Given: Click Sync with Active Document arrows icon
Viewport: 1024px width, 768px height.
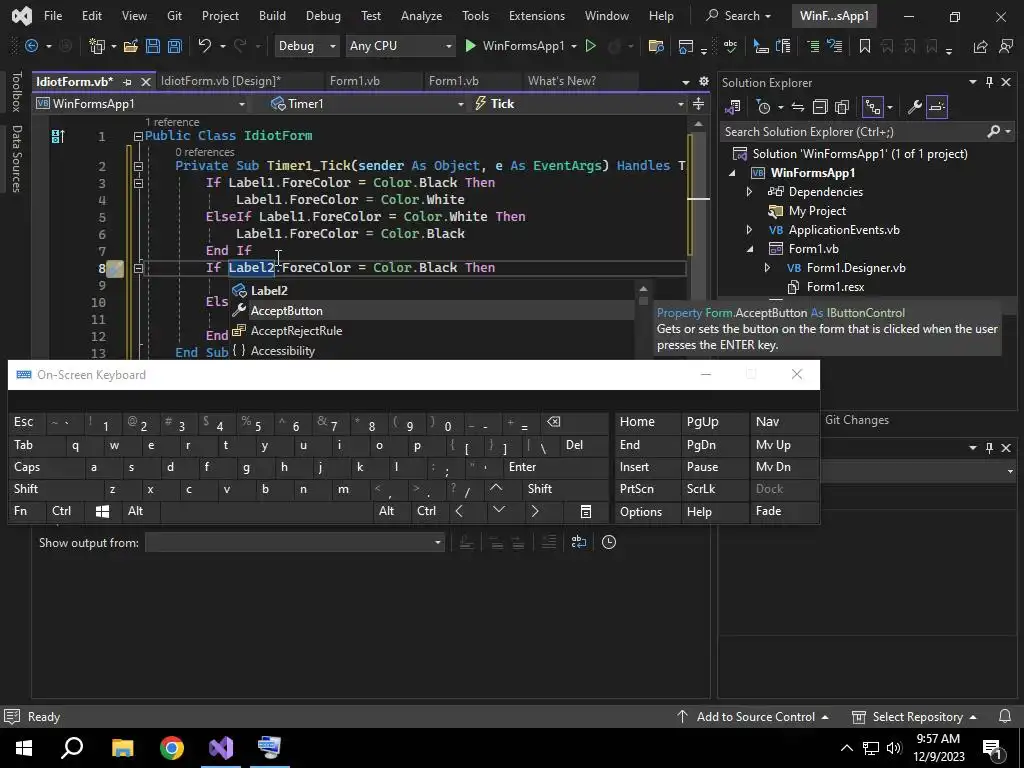Looking at the screenshot, I should pyautogui.click(x=797, y=107).
